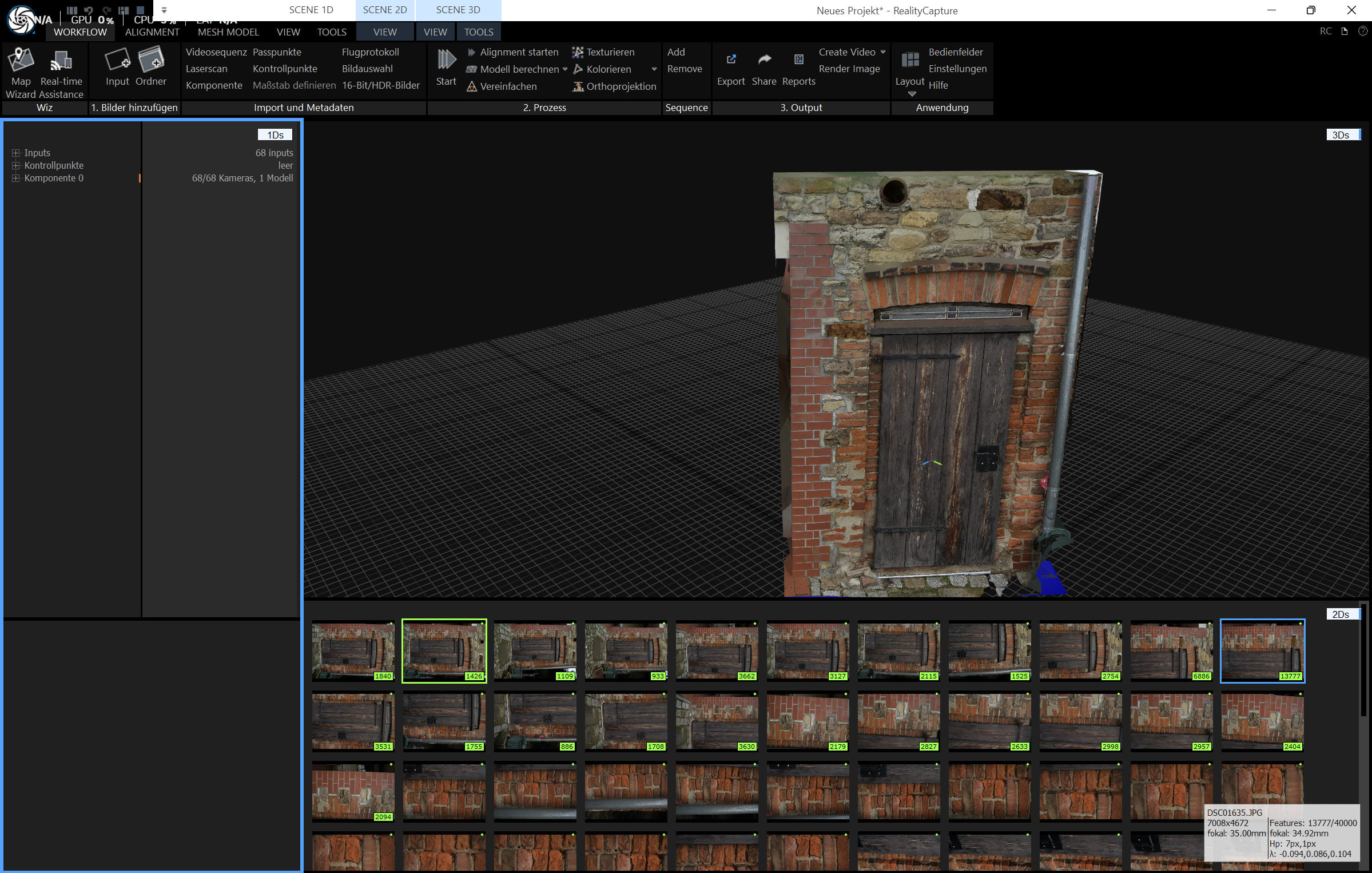Open the TOOLS tab under SCENE 1D
This screenshot has width=1372, height=873.
point(332,32)
